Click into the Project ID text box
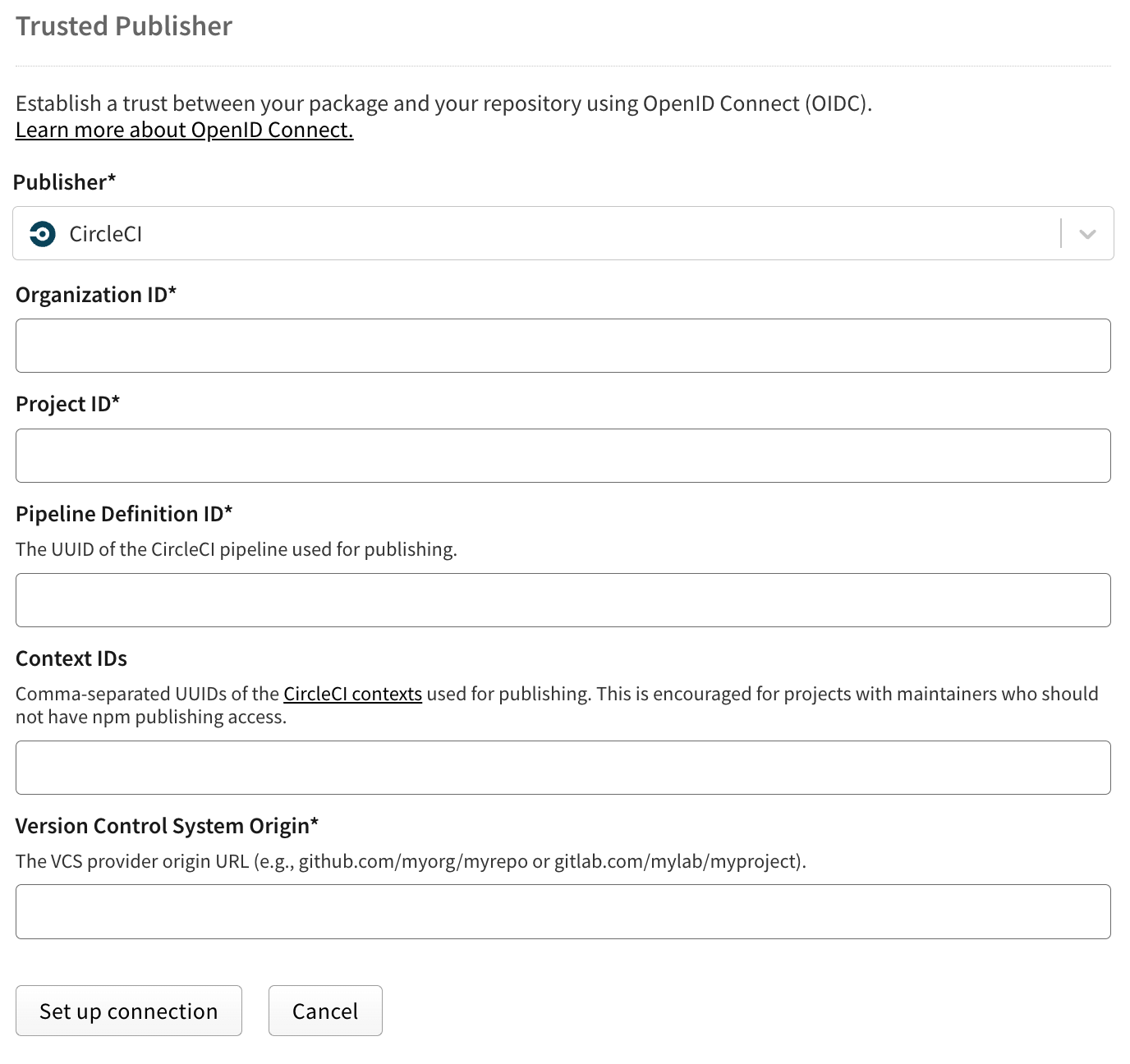The image size is (1130, 1064). click(x=563, y=456)
